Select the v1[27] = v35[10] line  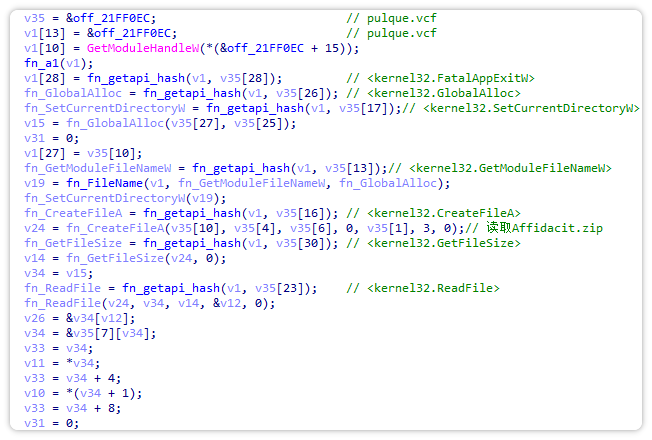tap(83, 153)
